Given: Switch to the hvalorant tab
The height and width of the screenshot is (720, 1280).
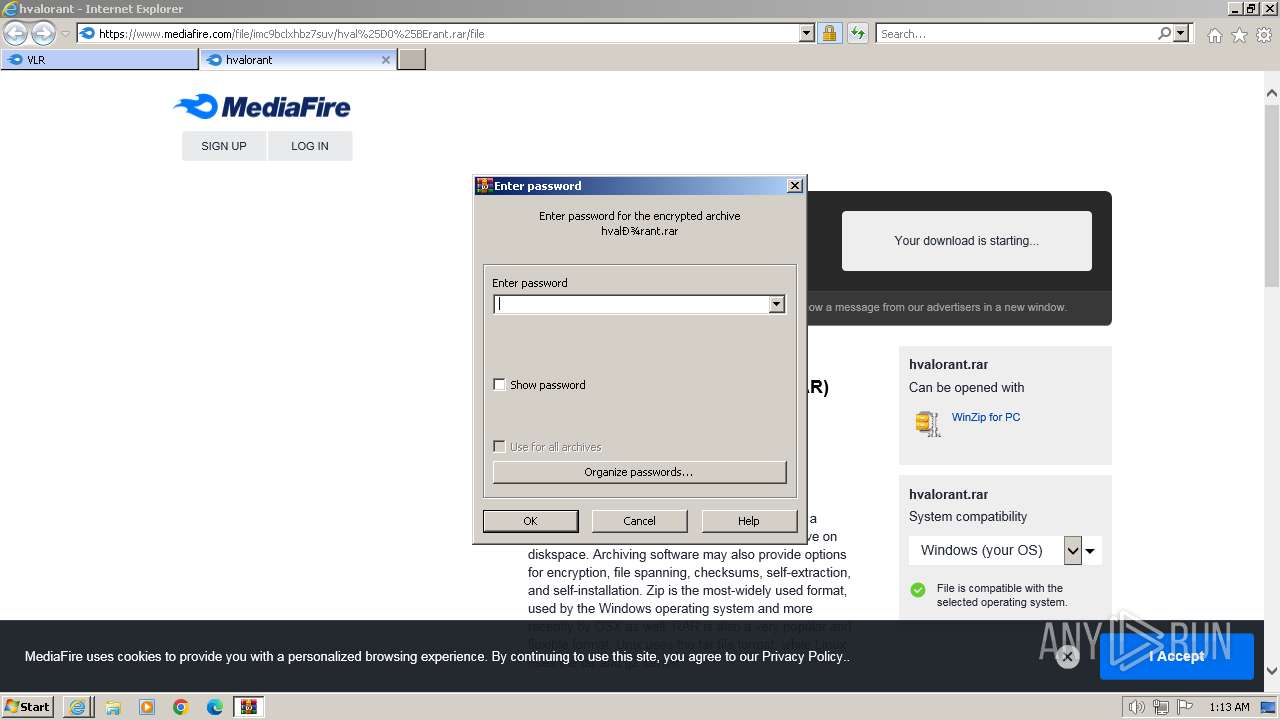Looking at the screenshot, I should pos(298,60).
